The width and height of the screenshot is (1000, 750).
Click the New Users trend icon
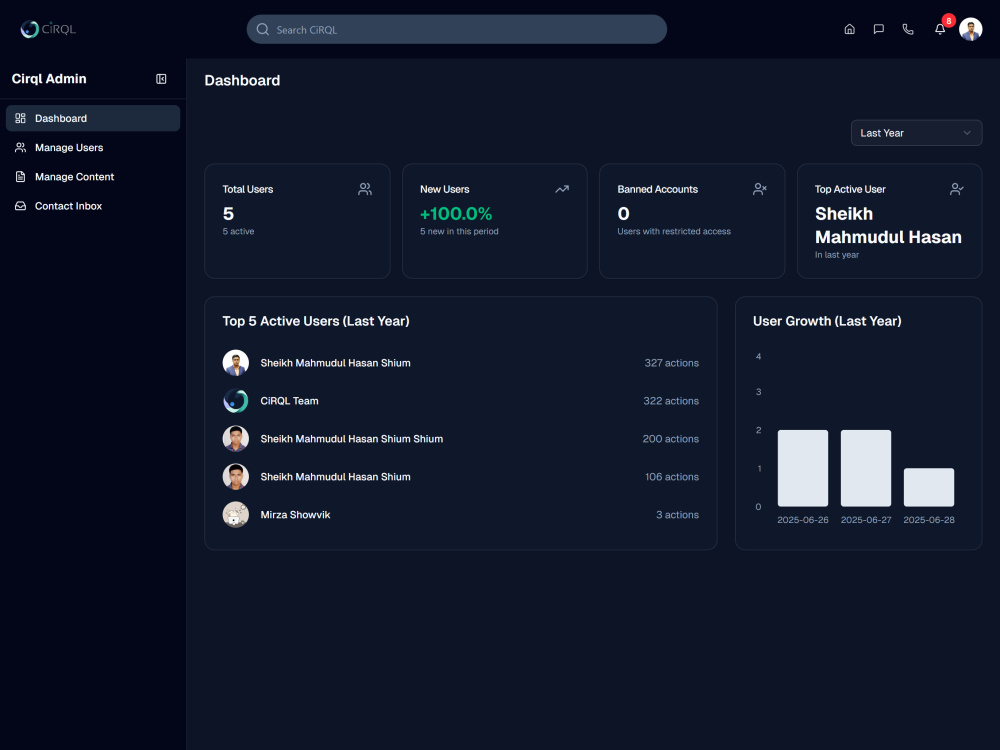coord(562,189)
